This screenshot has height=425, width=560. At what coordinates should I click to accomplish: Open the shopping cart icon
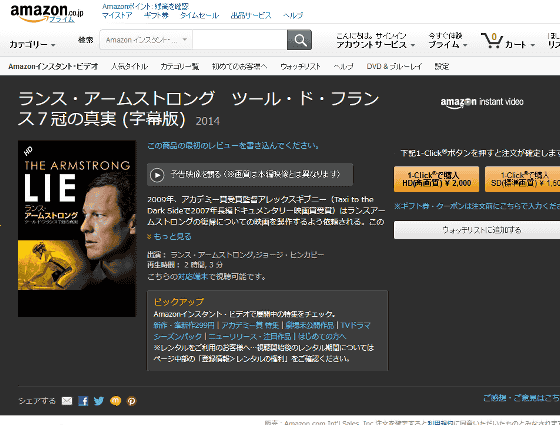491,40
